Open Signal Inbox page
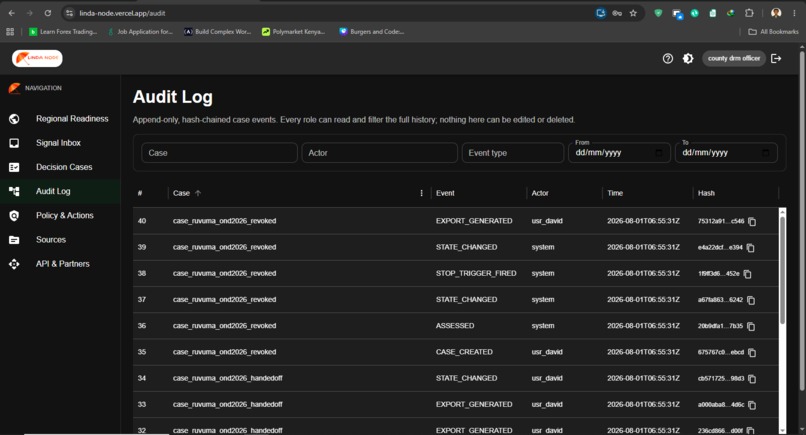This screenshot has height=435, width=806. (x=60, y=143)
